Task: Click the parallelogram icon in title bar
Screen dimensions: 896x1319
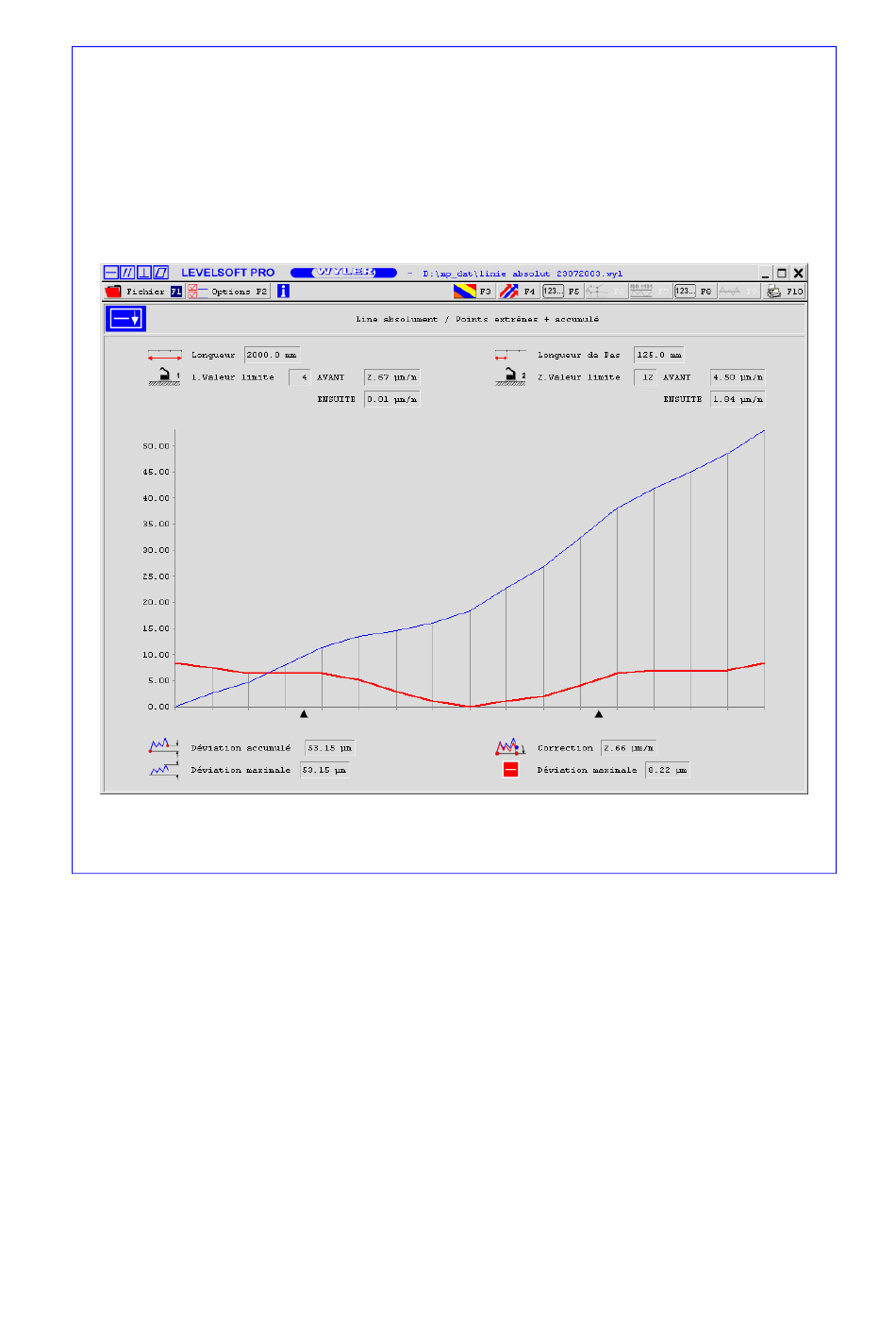Action: pos(161,273)
